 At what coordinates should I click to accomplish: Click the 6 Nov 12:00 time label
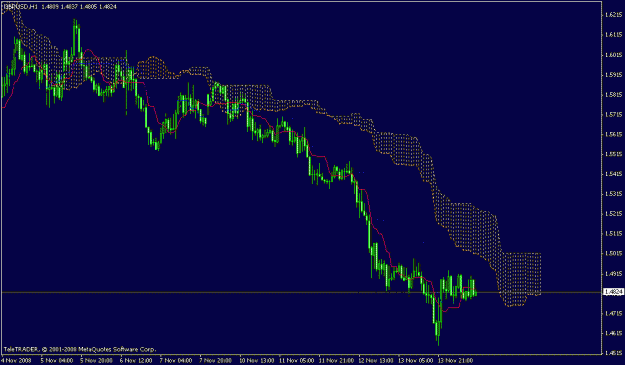coord(136,360)
